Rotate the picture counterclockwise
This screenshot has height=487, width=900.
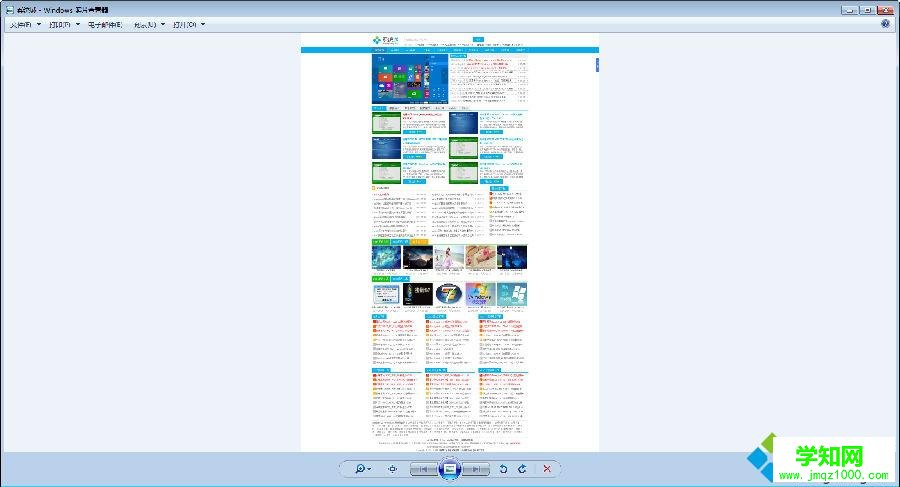point(503,469)
